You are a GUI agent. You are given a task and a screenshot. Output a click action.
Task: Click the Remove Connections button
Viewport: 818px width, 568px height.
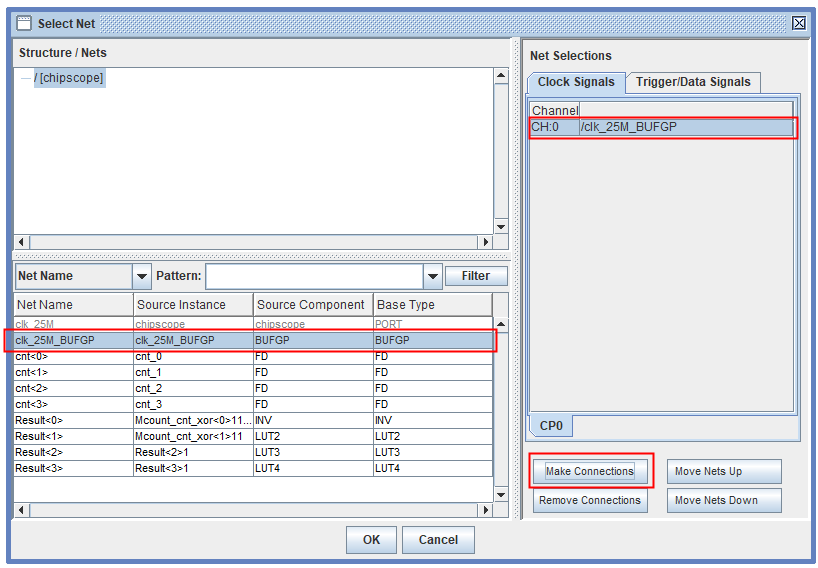589,500
